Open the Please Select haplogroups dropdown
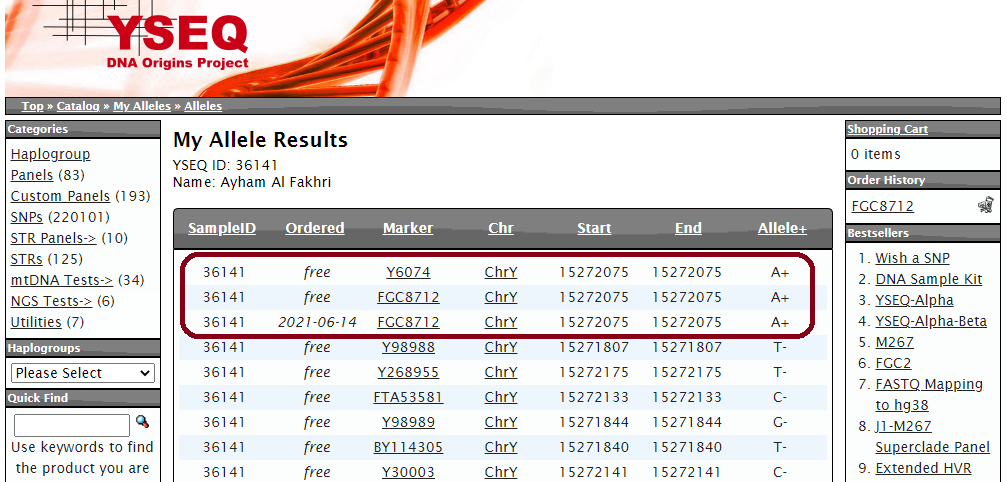Viewport: 1007px width, 482px height. tap(83, 373)
